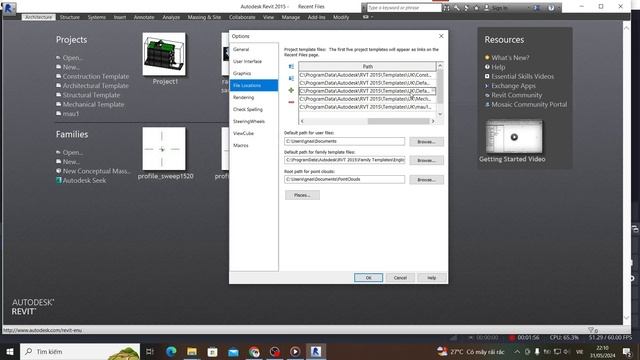Image resolution: width=640 pixels, height=360 pixels.
Task: Click the Places... button
Action: (x=302, y=195)
